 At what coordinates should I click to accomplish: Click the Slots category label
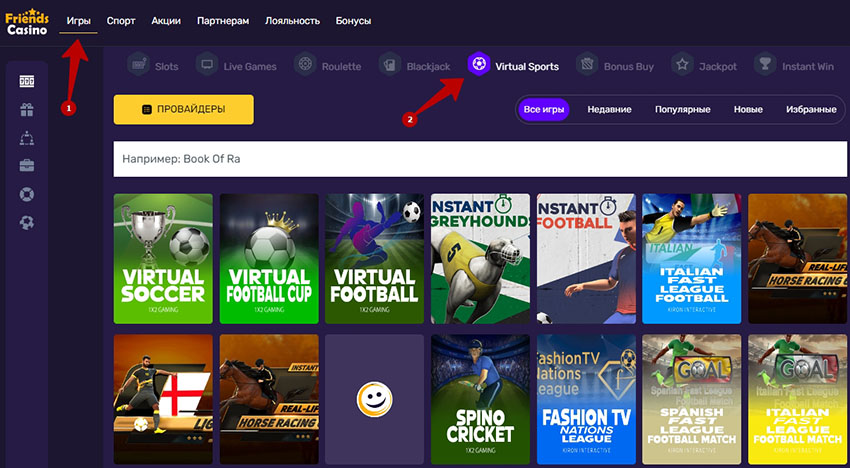click(x=166, y=67)
